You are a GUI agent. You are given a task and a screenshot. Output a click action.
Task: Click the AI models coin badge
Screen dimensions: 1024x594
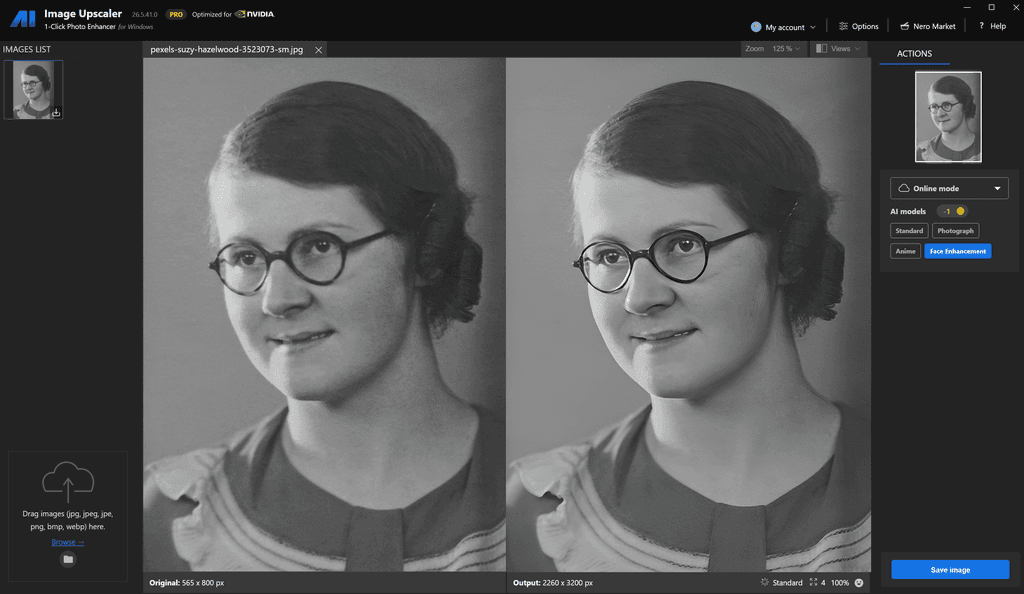(950, 211)
